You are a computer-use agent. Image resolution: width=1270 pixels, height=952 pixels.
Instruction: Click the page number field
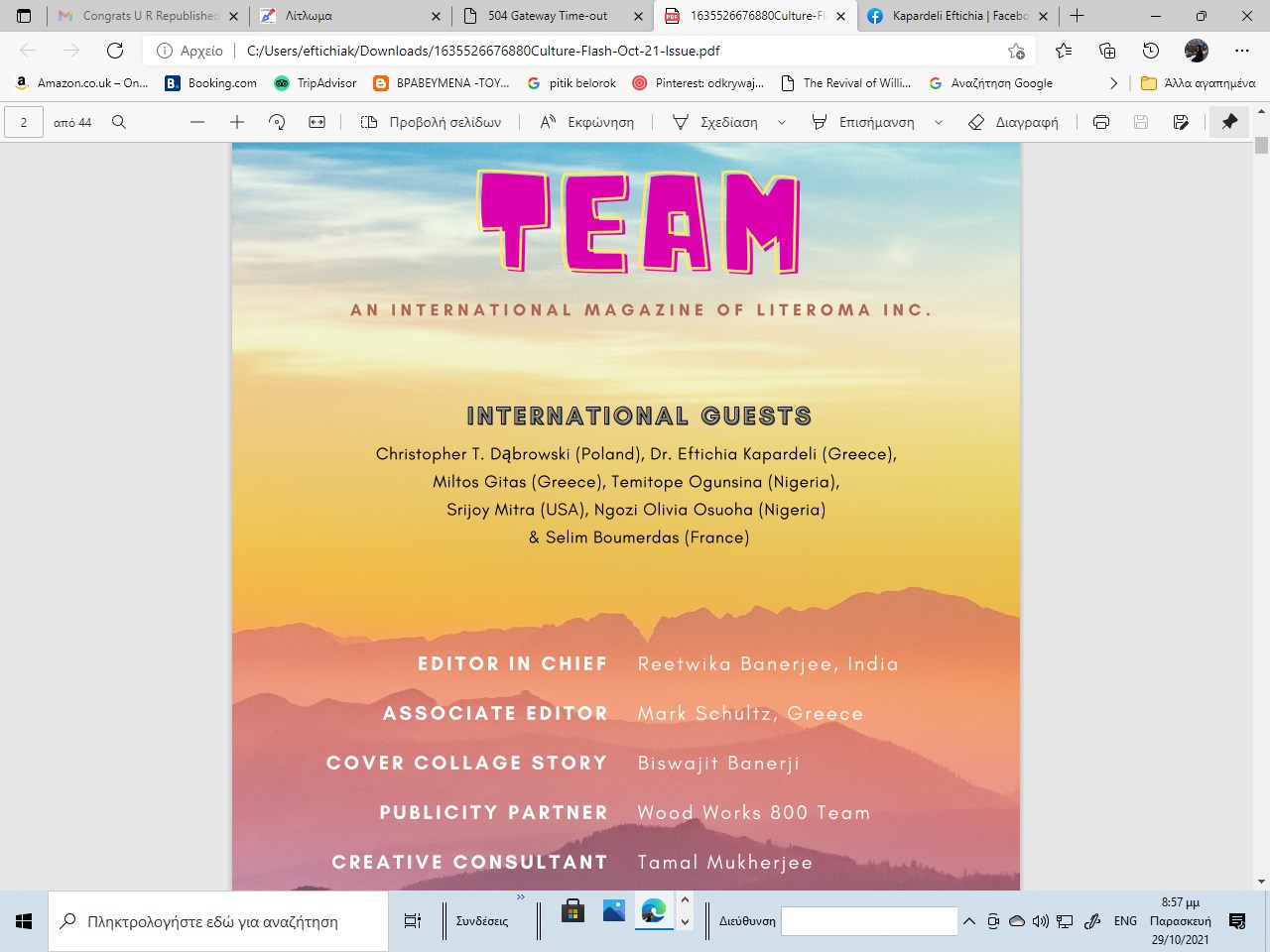[24, 122]
